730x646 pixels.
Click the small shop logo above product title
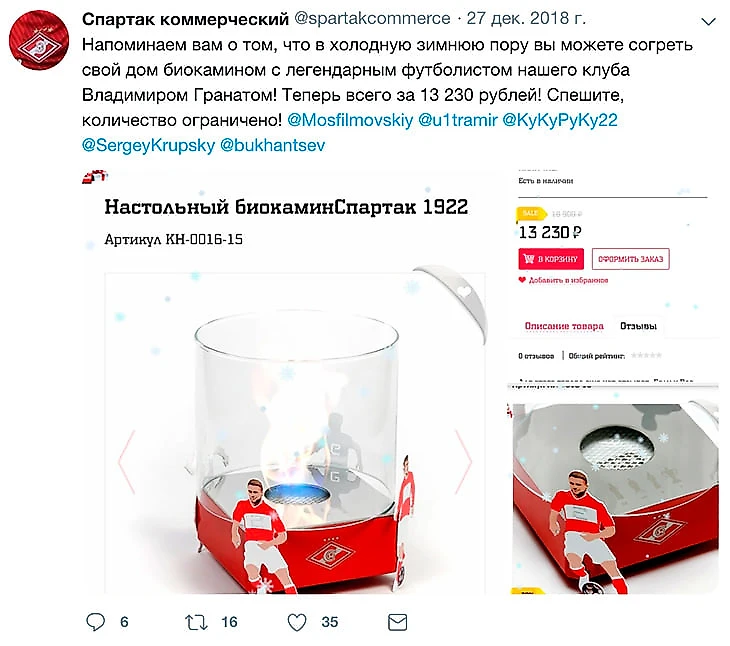(95, 176)
